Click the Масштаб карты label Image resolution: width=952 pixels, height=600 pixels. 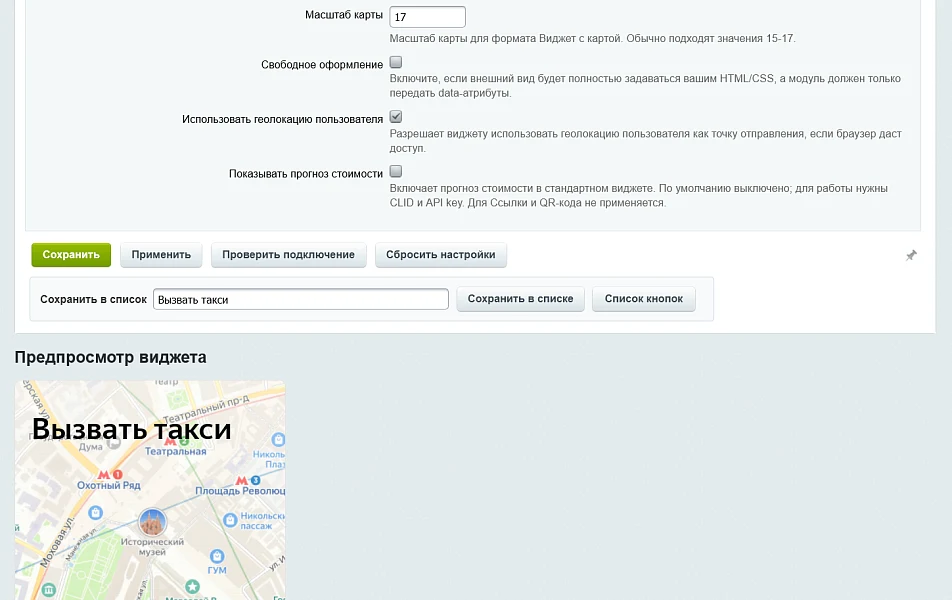click(x=344, y=15)
